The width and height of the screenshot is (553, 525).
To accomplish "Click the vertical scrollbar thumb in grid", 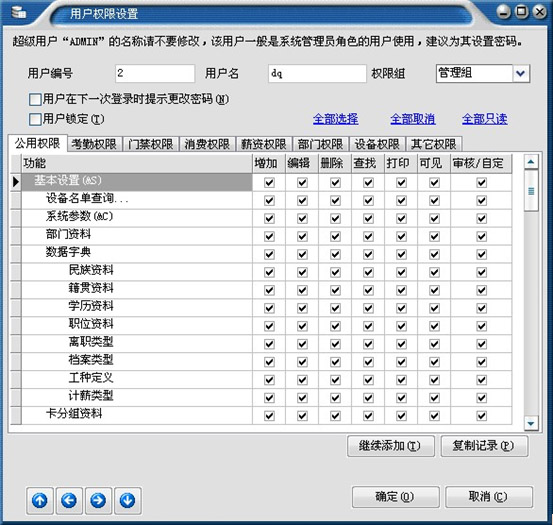I will click(531, 191).
